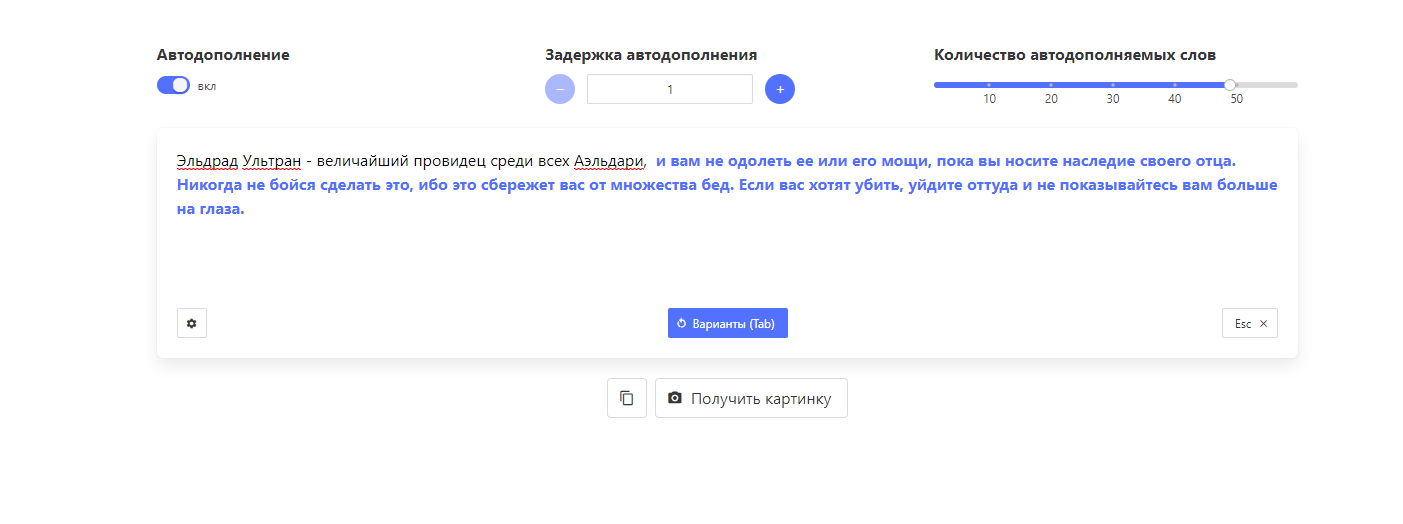Click the underlined word Аэльдари
Viewport: 1403px width, 524px height.
609,161
